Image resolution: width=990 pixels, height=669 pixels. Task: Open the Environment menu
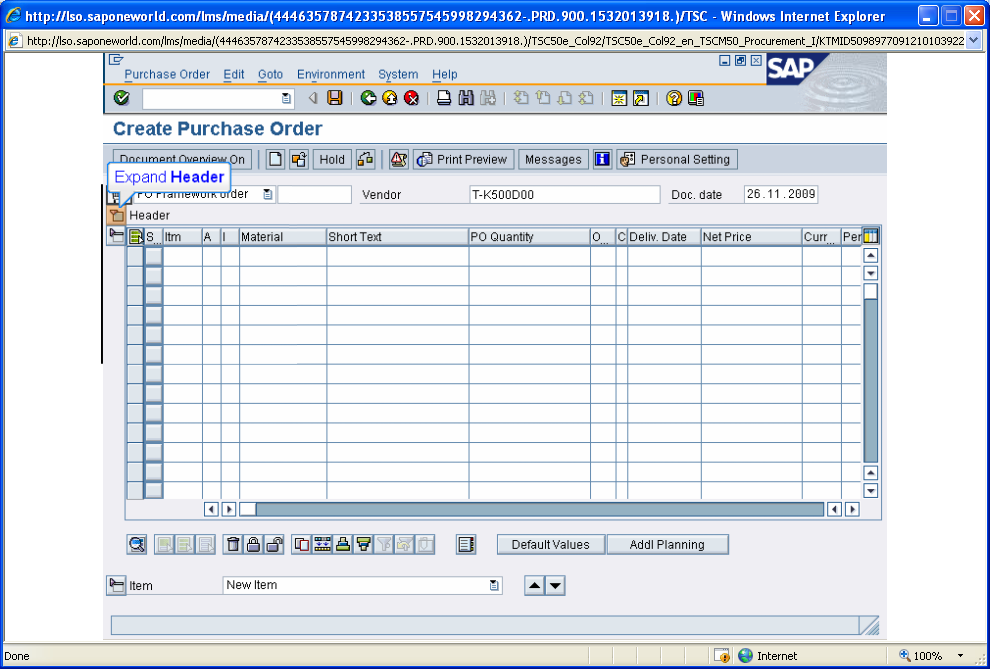click(x=331, y=74)
